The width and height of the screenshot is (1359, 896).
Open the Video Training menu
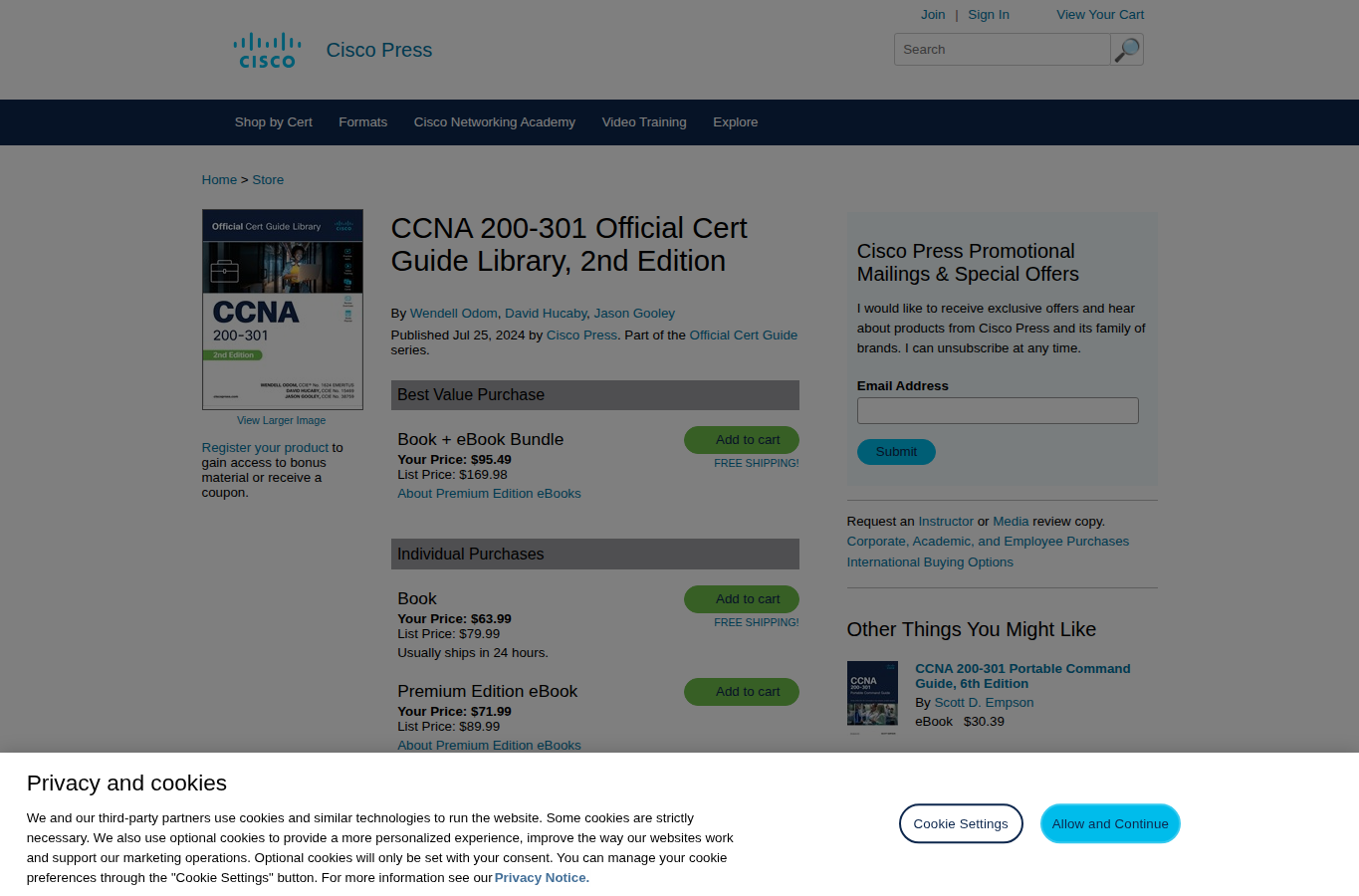click(644, 122)
